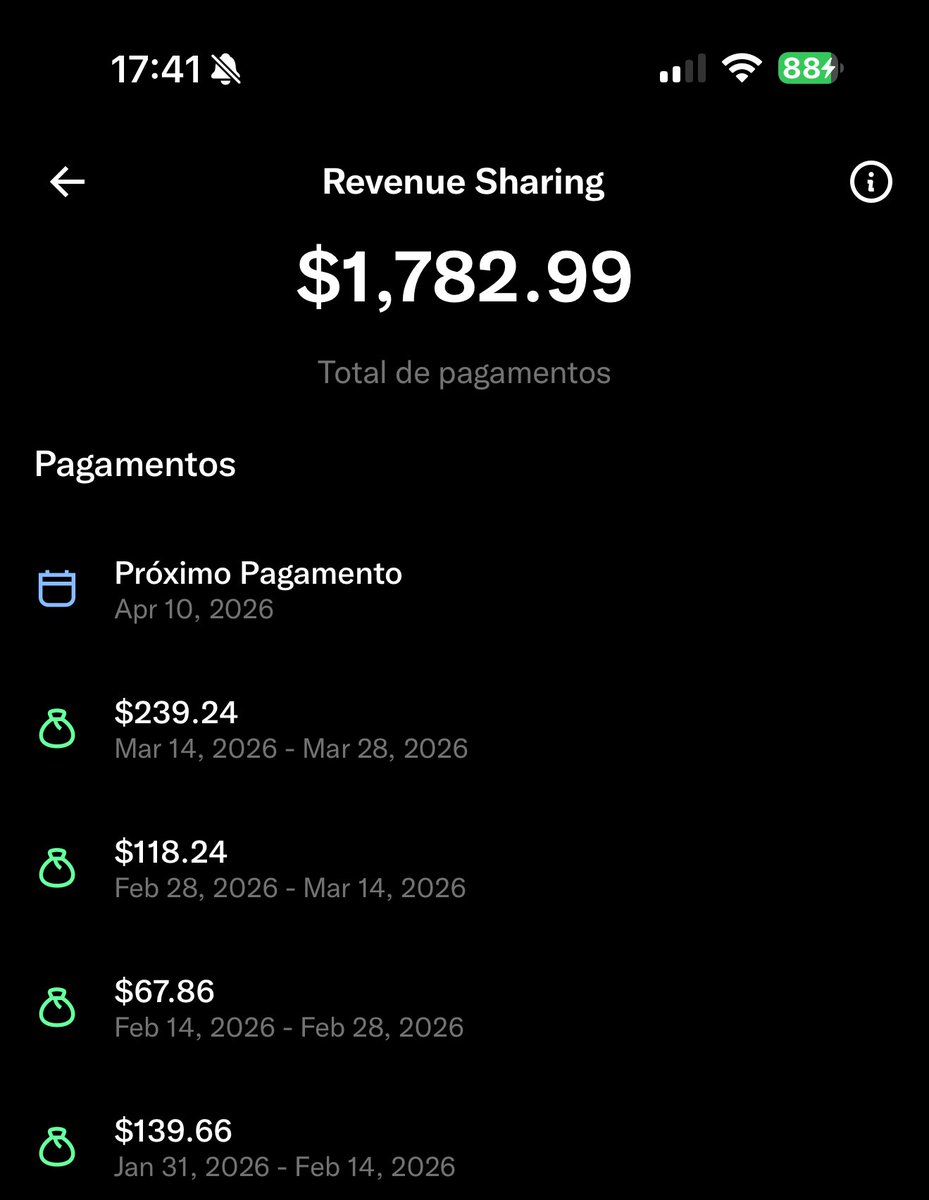Open the Próximo Pagamento entry

(x=464, y=589)
